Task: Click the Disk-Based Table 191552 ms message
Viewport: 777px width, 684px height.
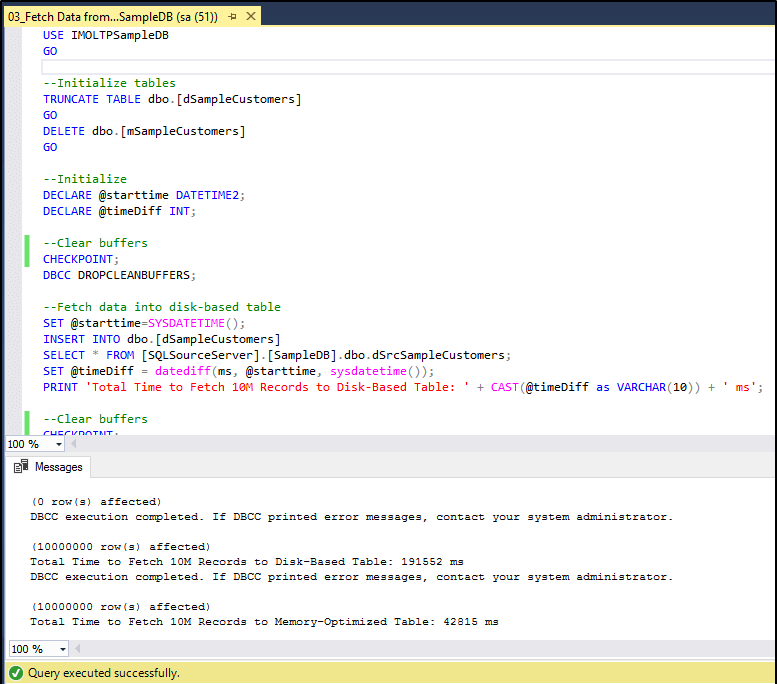Action: [246, 562]
